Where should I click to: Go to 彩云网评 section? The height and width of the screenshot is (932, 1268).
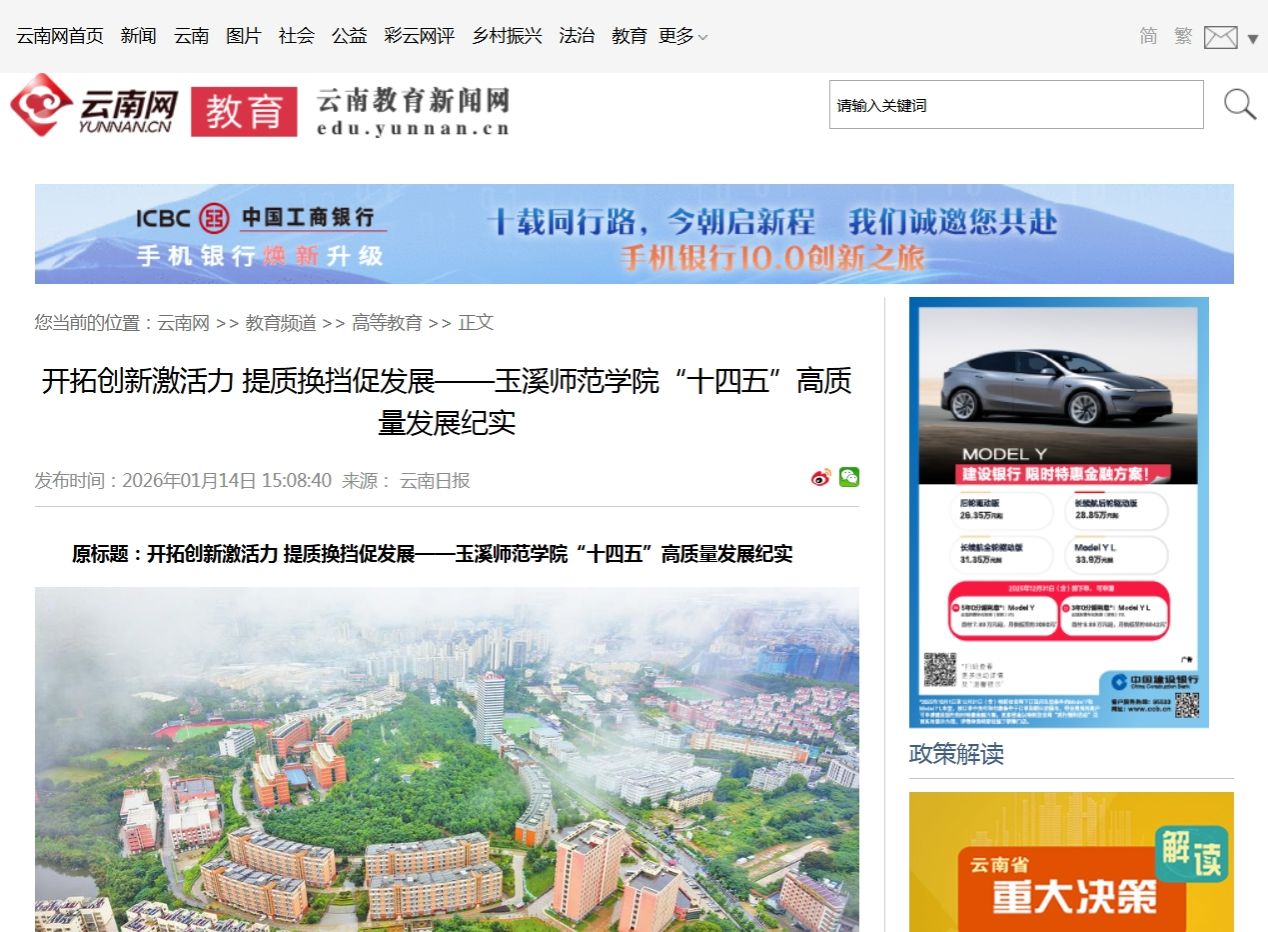click(419, 36)
